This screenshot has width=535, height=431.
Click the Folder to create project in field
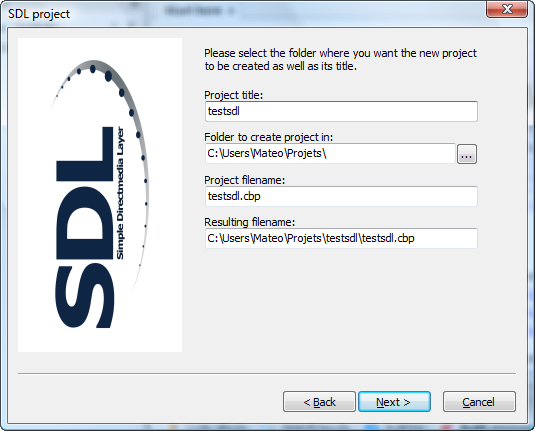click(x=330, y=154)
